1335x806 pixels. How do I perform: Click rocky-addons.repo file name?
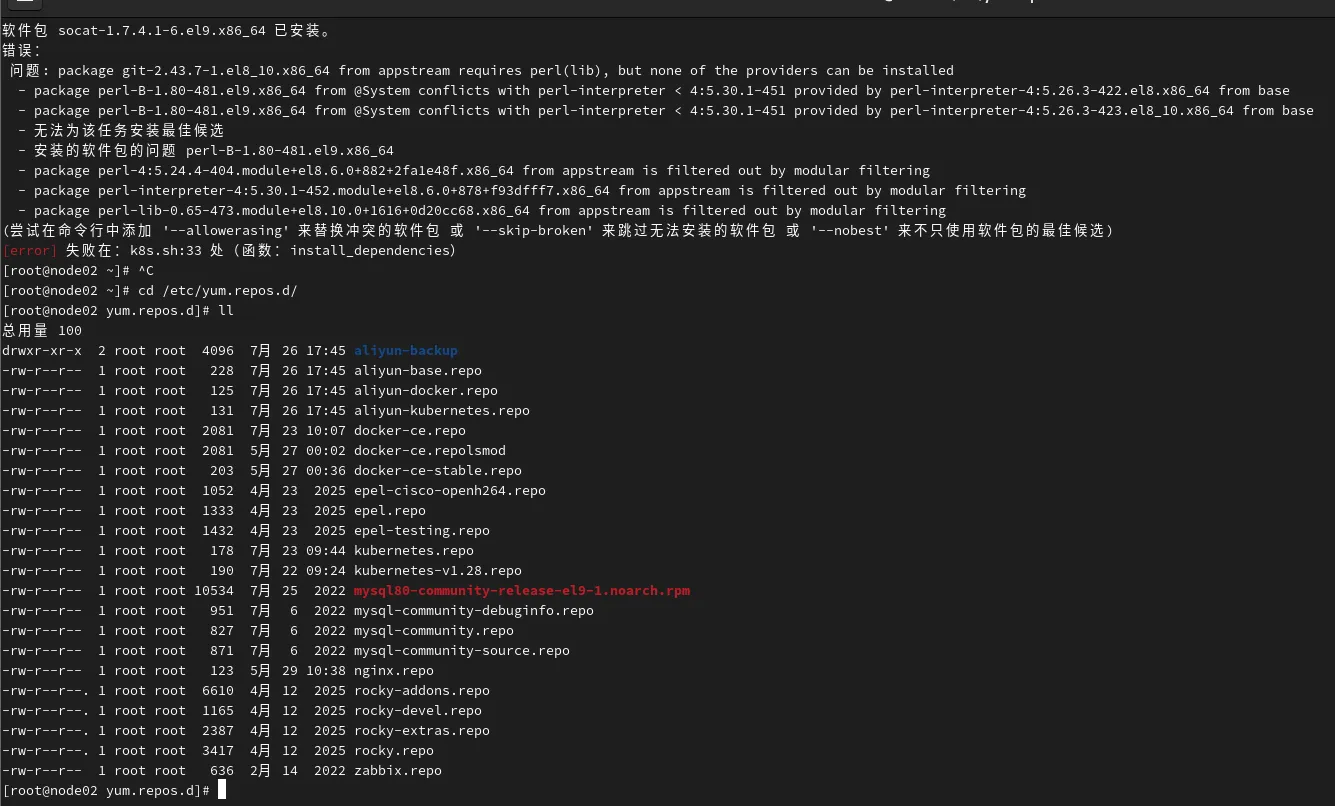point(422,690)
